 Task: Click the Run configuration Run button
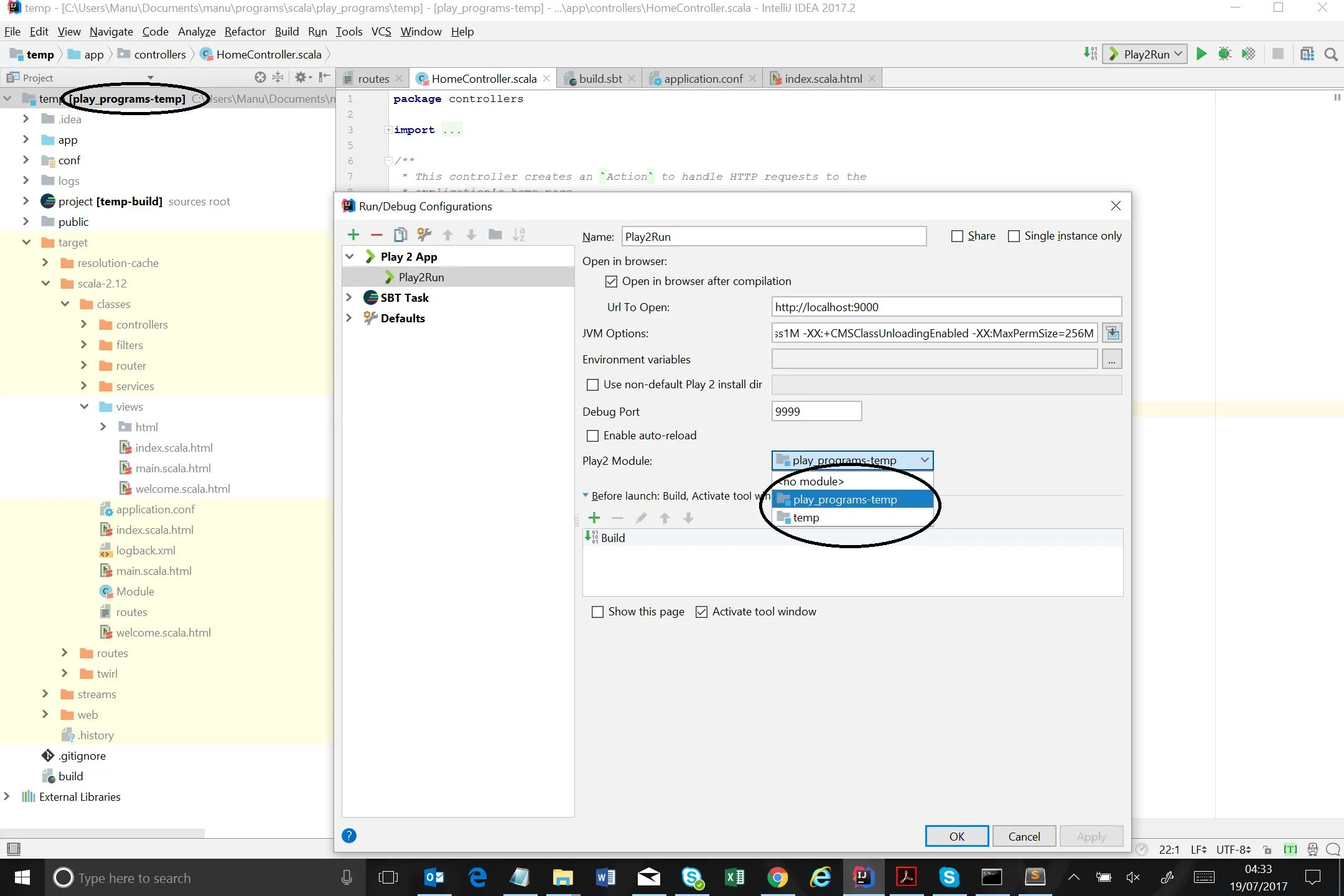click(x=1201, y=54)
